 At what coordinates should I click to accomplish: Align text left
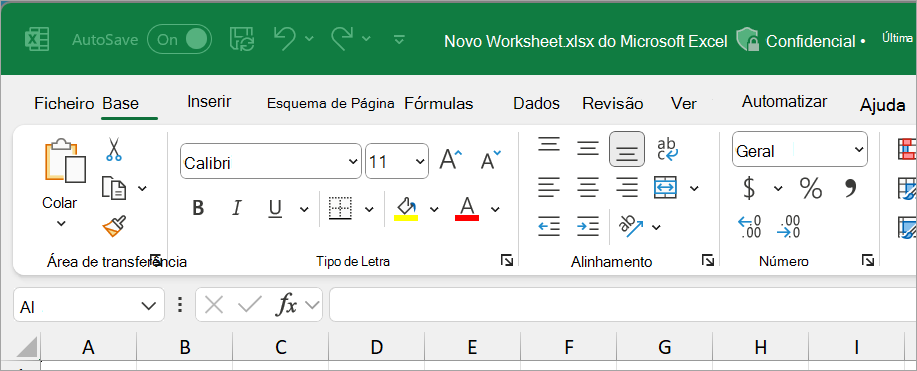tap(549, 187)
